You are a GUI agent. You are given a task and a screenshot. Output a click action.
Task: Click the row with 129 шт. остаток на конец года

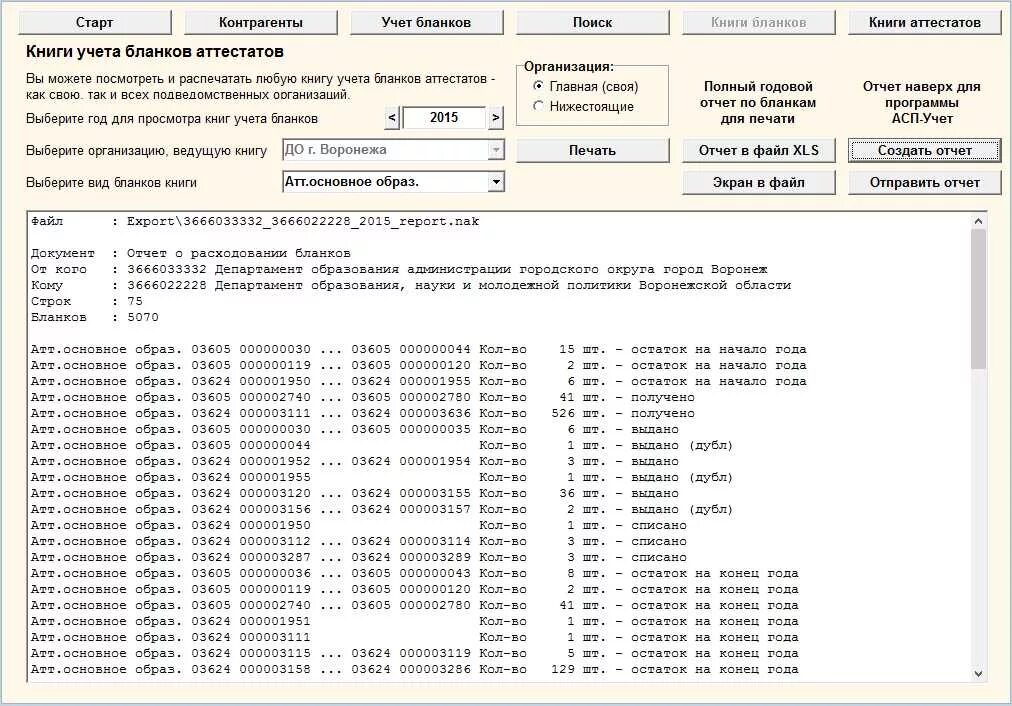[414, 669]
